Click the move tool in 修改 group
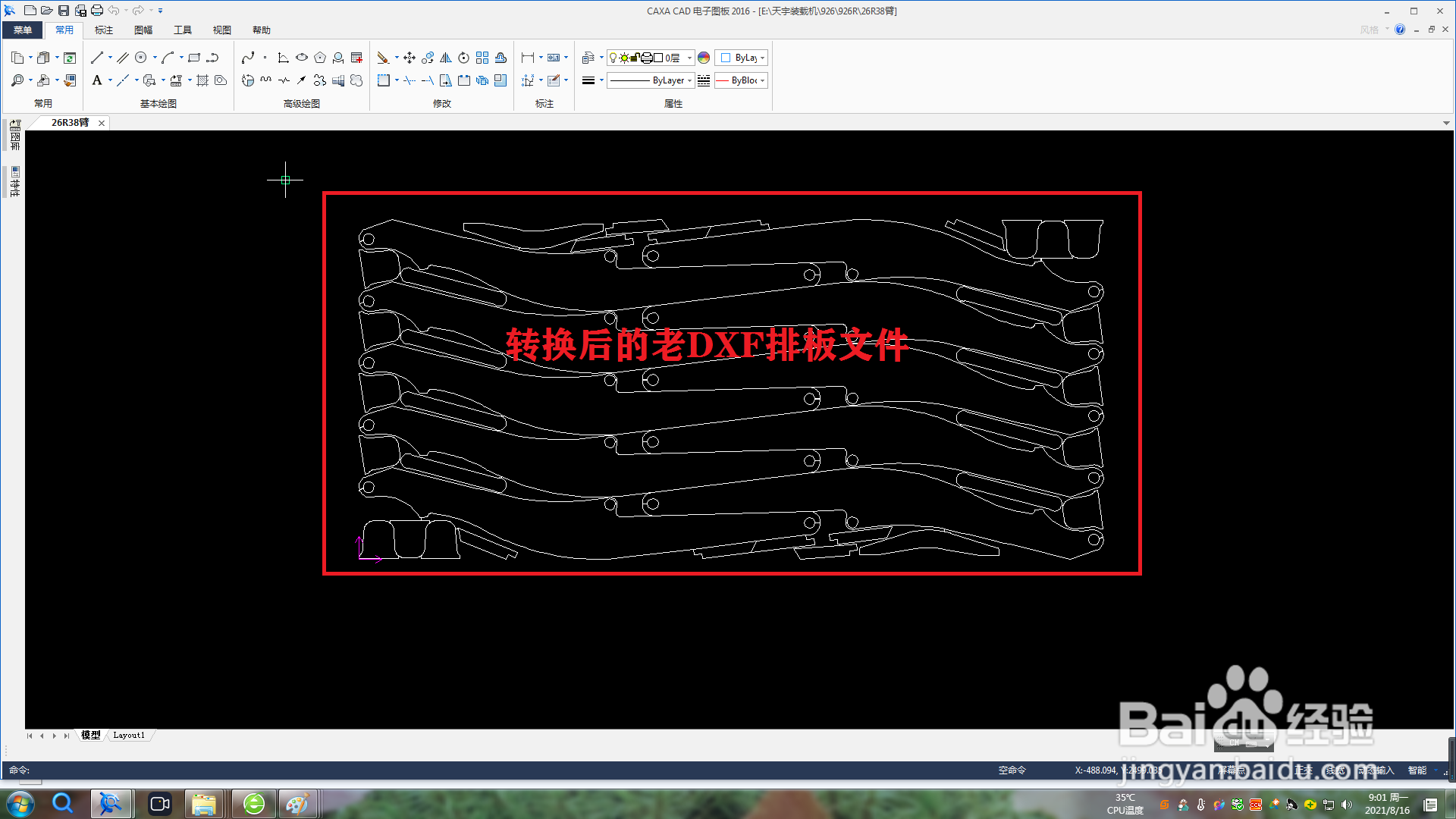The image size is (1456, 819). (x=409, y=58)
